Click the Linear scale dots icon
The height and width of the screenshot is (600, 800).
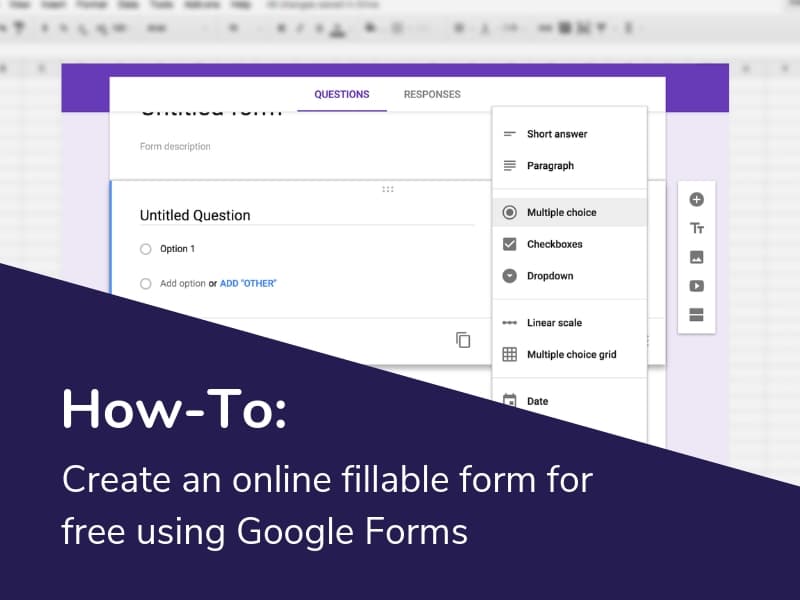(510, 323)
